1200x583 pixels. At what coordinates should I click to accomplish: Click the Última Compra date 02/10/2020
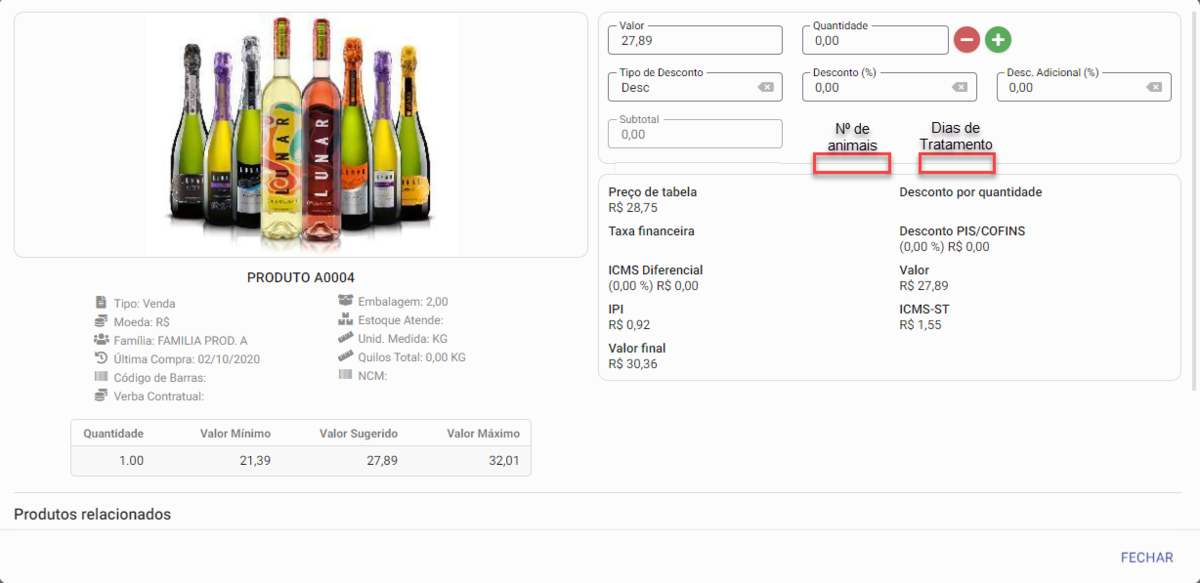[229, 359]
